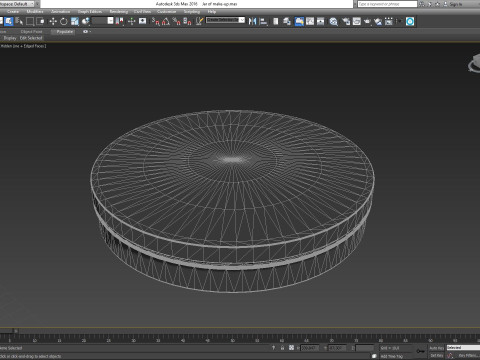This screenshot has height=360, width=480.
Task: Click the Render Production teapot icon
Action: (x=367, y=21)
